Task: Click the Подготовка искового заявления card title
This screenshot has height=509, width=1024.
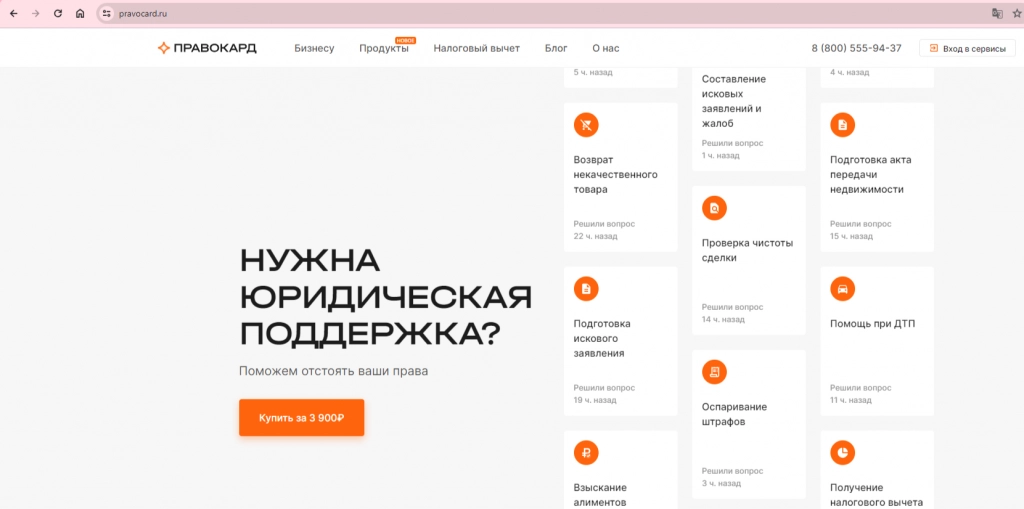Action: (x=602, y=338)
